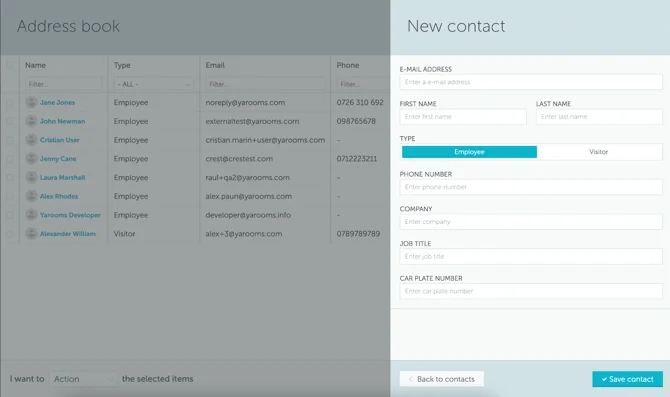The height and width of the screenshot is (397, 670).
Task: Go back to contacts
Action: [x=441, y=379]
